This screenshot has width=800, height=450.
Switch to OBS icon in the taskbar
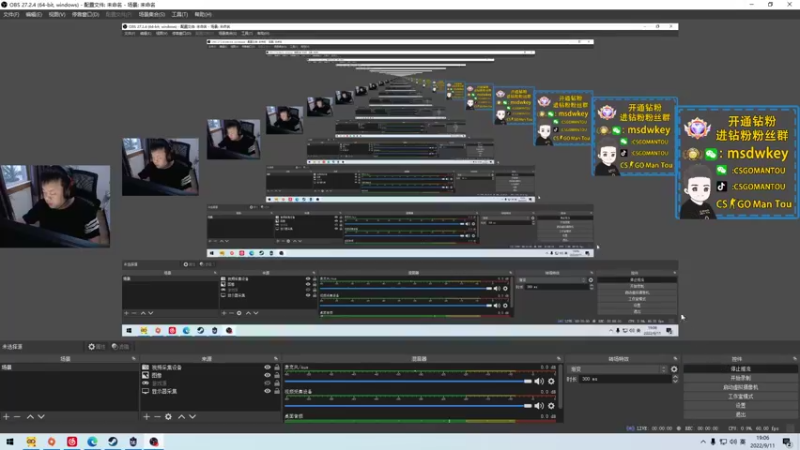[x=154, y=442]
